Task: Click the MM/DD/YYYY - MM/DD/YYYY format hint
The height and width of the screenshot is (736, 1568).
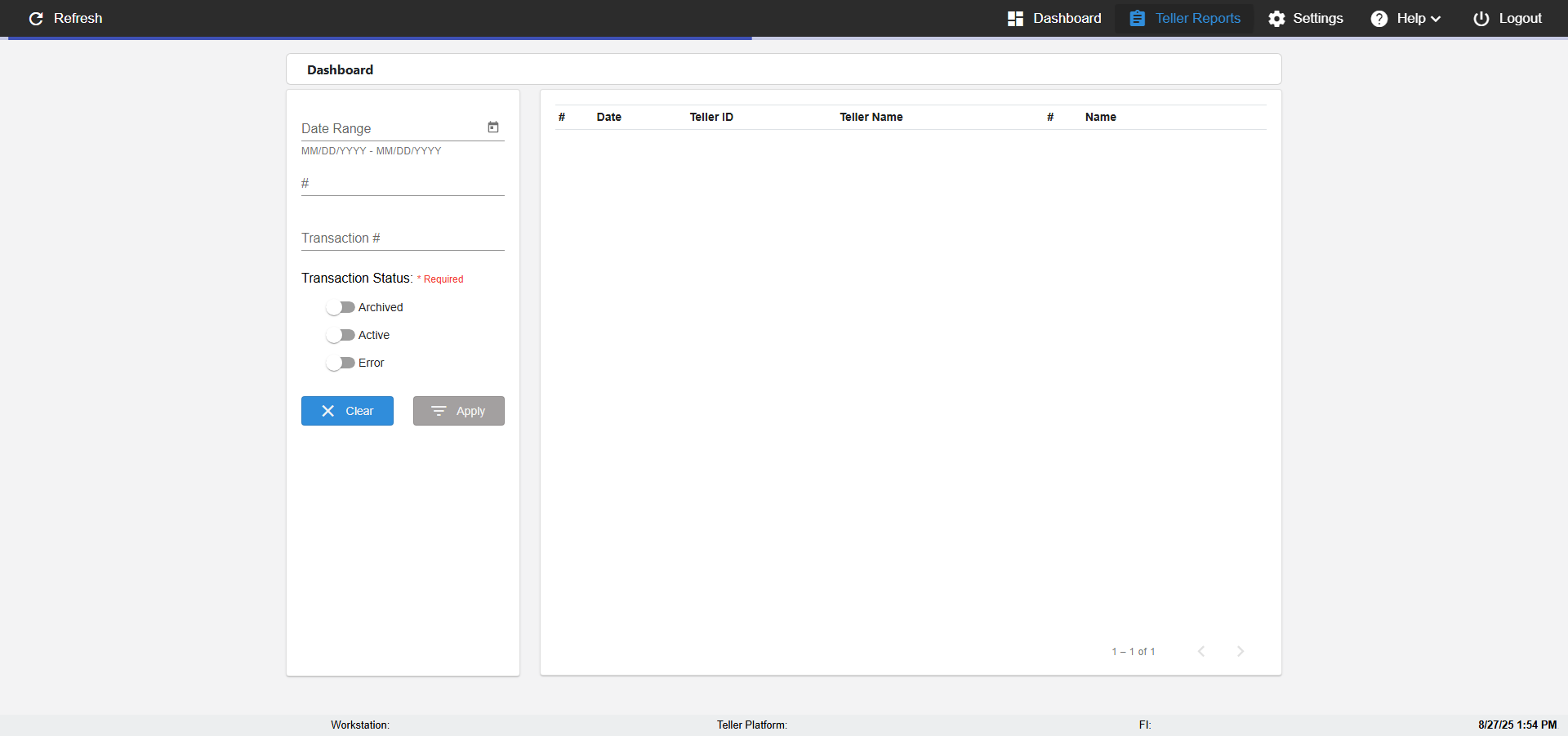Action: coord(372,151)
